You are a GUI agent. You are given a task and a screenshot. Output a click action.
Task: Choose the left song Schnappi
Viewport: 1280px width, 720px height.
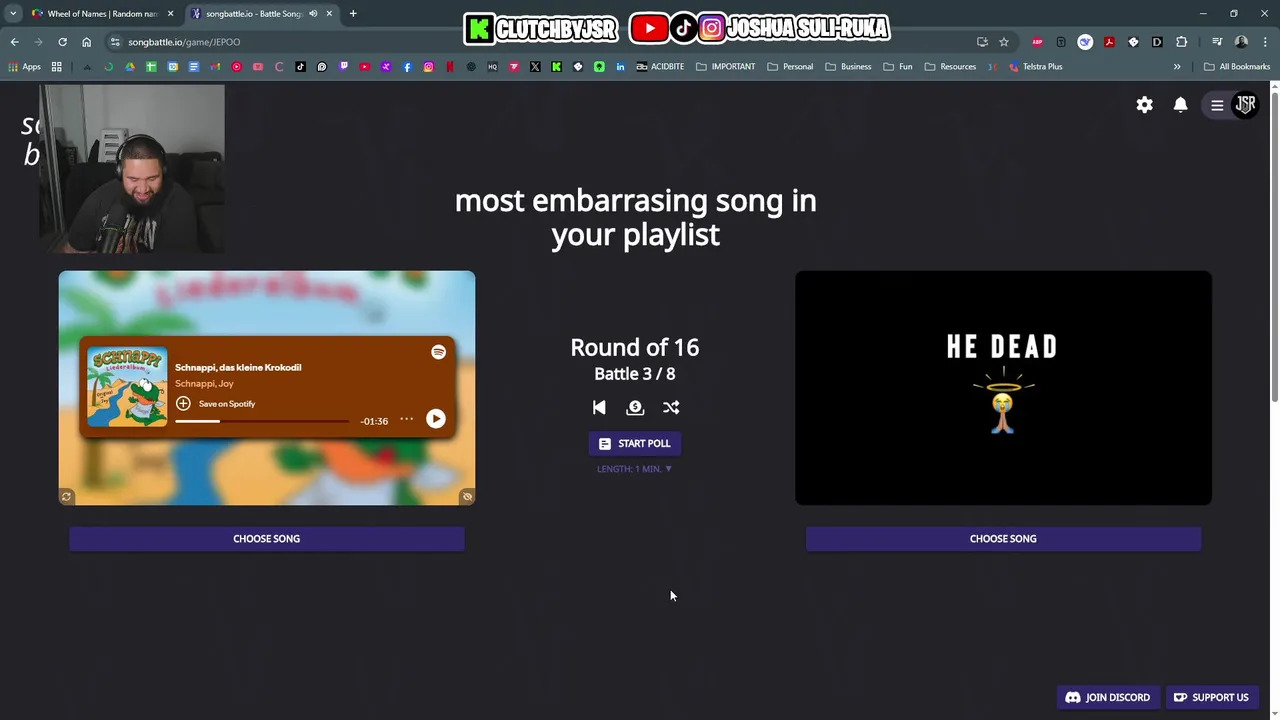(x=266, y=539)
